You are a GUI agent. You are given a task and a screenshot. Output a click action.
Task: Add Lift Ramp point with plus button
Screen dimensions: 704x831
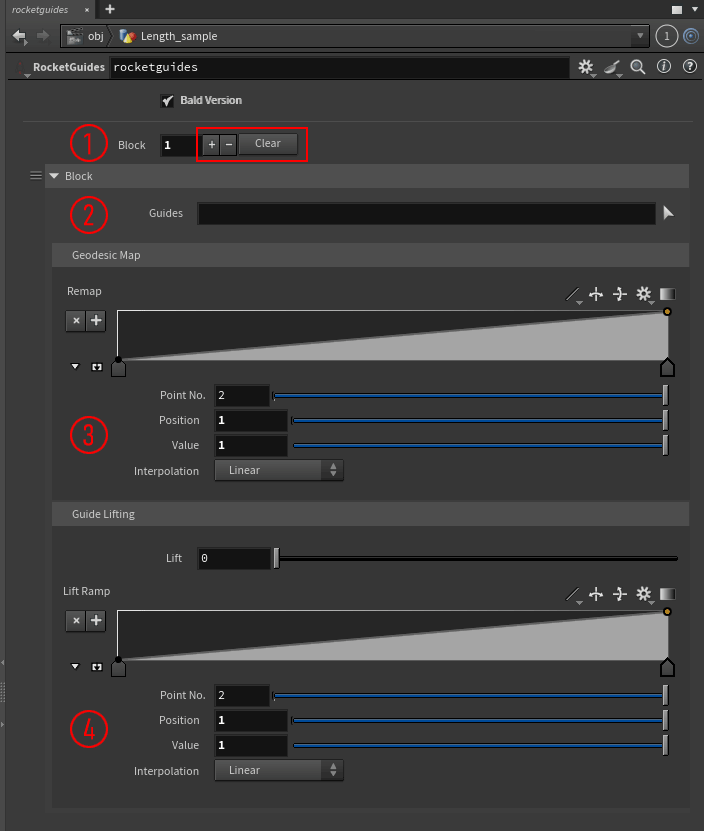(x=96, y=621)
